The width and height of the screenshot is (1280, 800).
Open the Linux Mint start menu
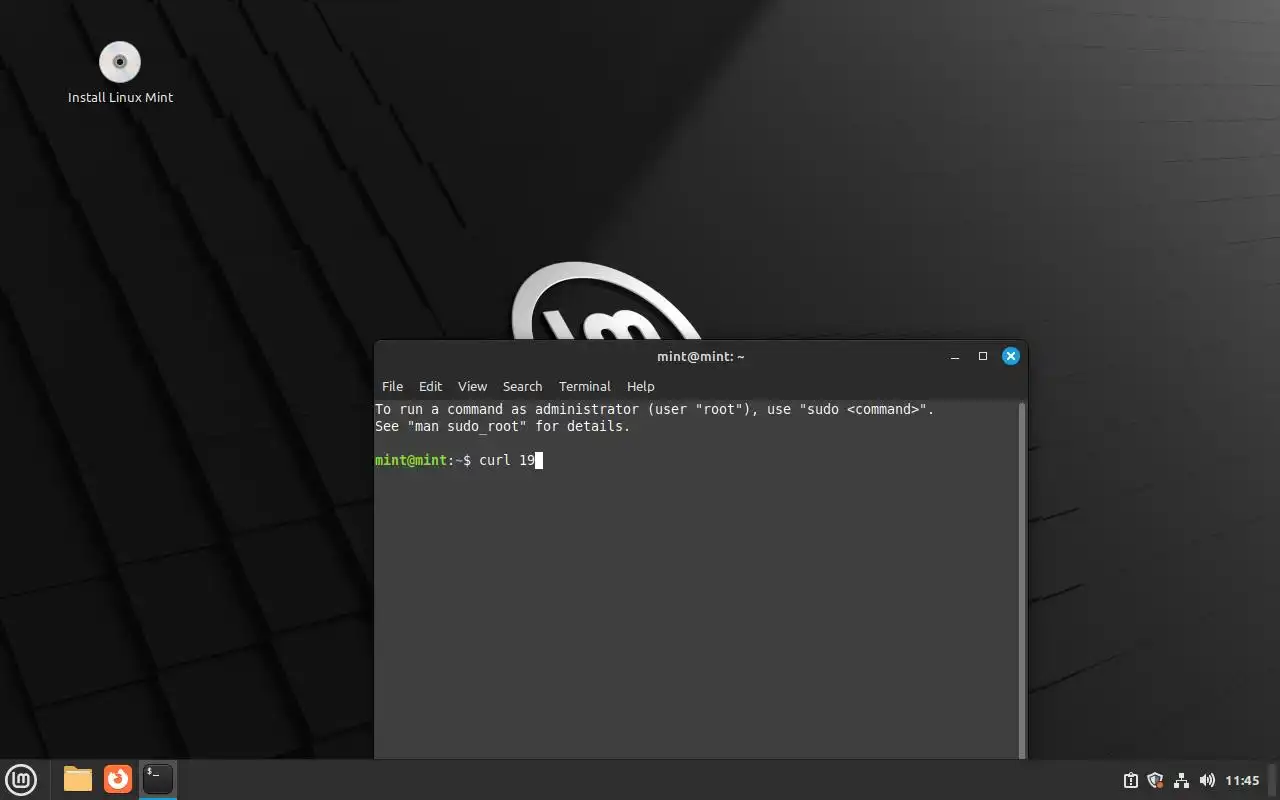[x=22, y=779]
